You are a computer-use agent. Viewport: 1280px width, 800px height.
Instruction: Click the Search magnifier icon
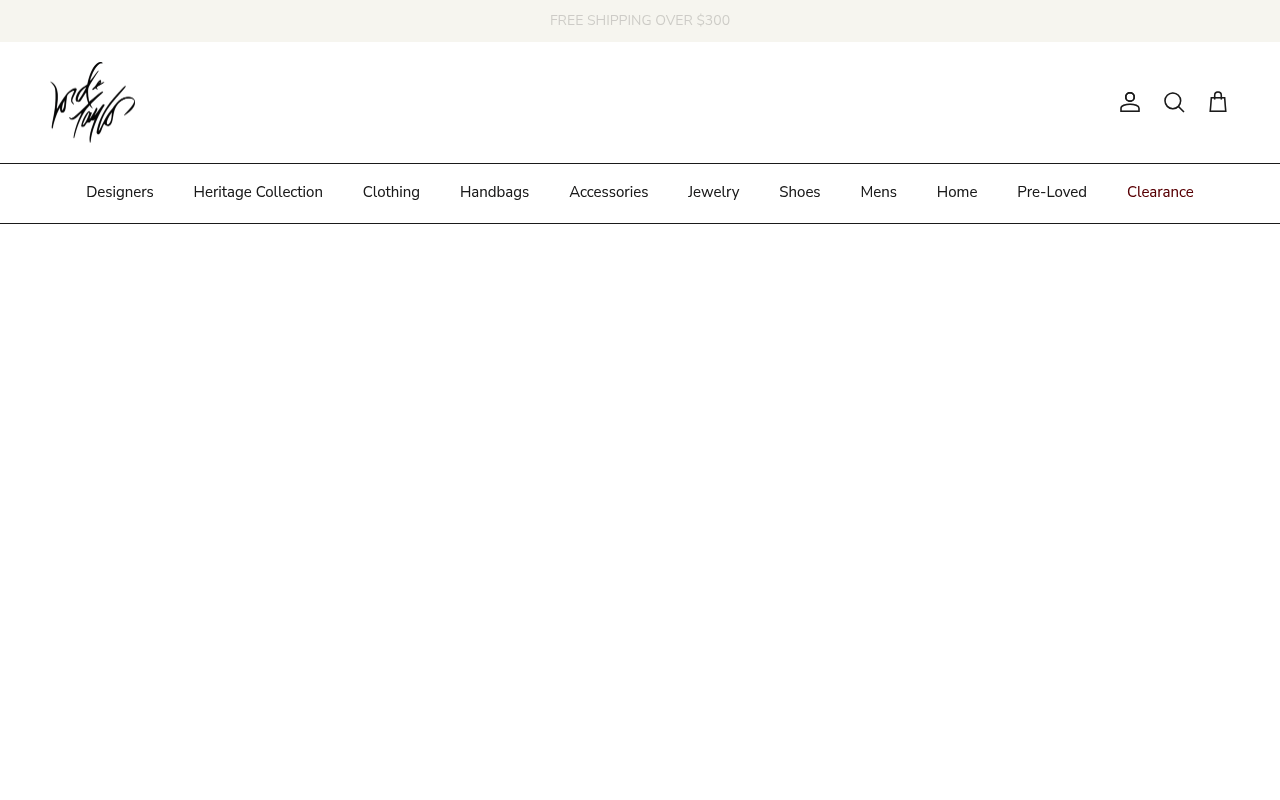[1174, 102]
